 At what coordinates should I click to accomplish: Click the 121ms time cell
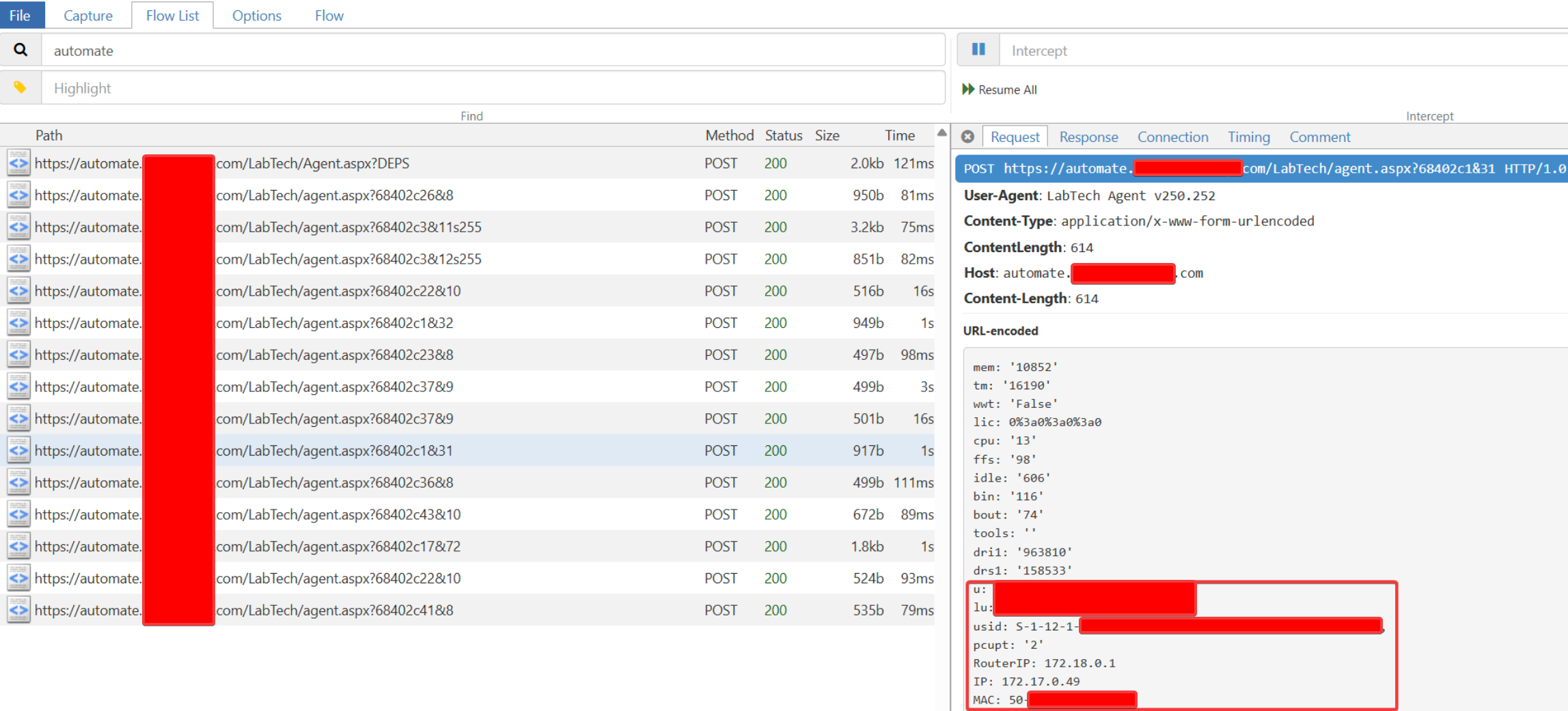click(913, 163)
